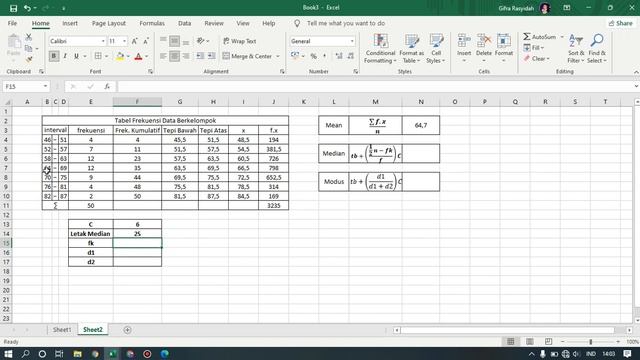This screenshot has height=360, width=640.
Task: Apply the fill color bucket
Action: (x=120, y=56)
